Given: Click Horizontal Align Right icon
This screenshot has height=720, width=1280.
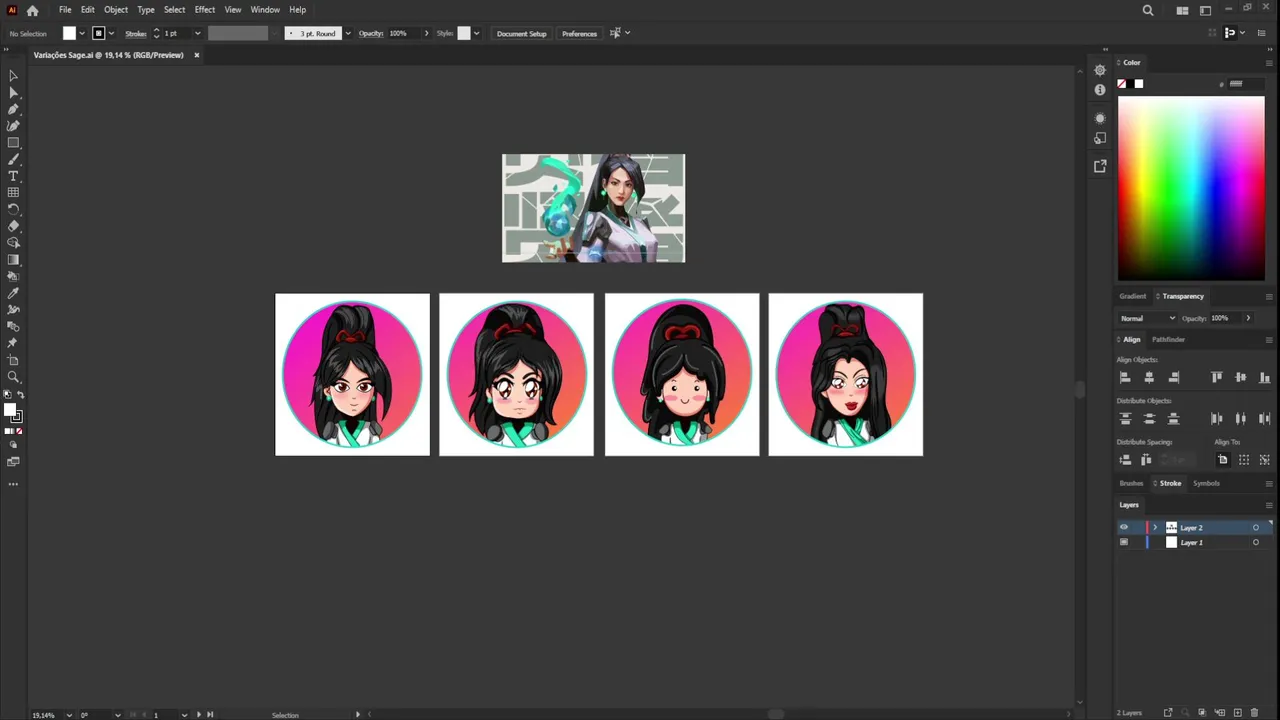Looking at the screenshot, I should click(x=1174, y=377).
